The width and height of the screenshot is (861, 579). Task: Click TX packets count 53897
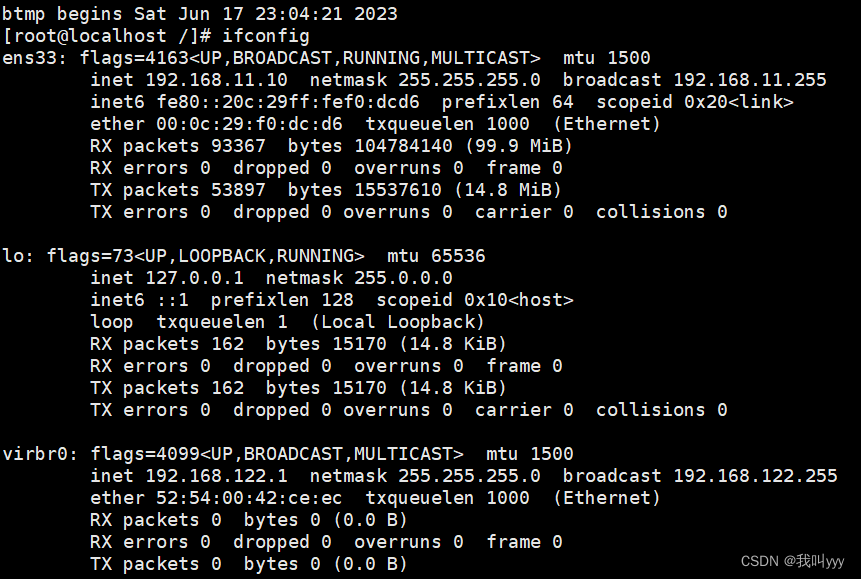(x=238, y=190)
